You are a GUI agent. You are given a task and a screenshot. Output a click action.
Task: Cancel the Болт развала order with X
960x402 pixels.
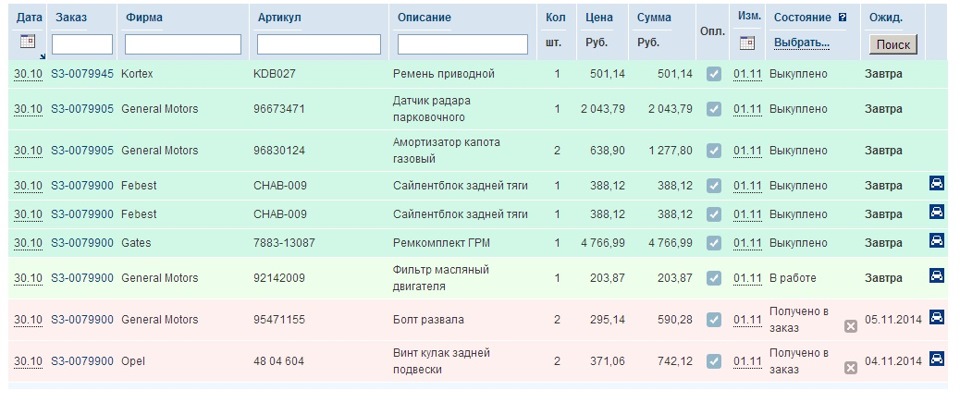pyautogui.click(x=851, y=326)
